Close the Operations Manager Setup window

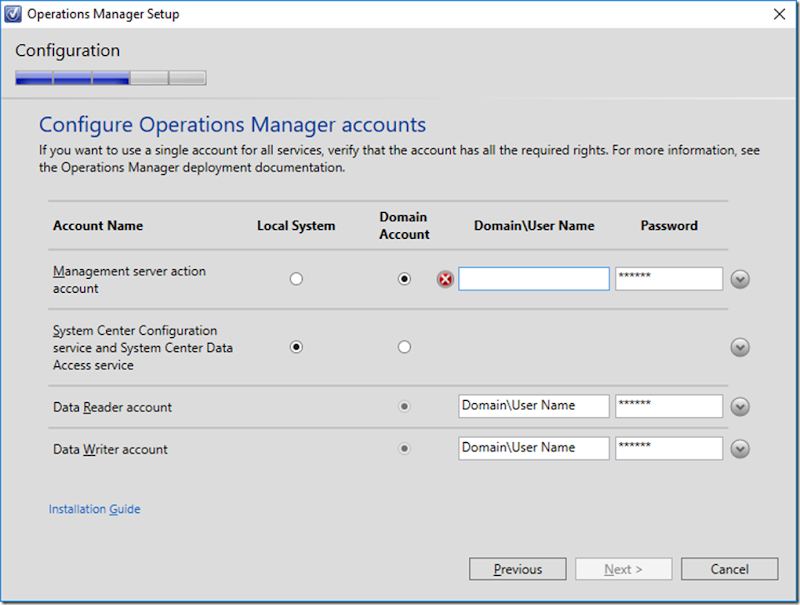point(779,14)
